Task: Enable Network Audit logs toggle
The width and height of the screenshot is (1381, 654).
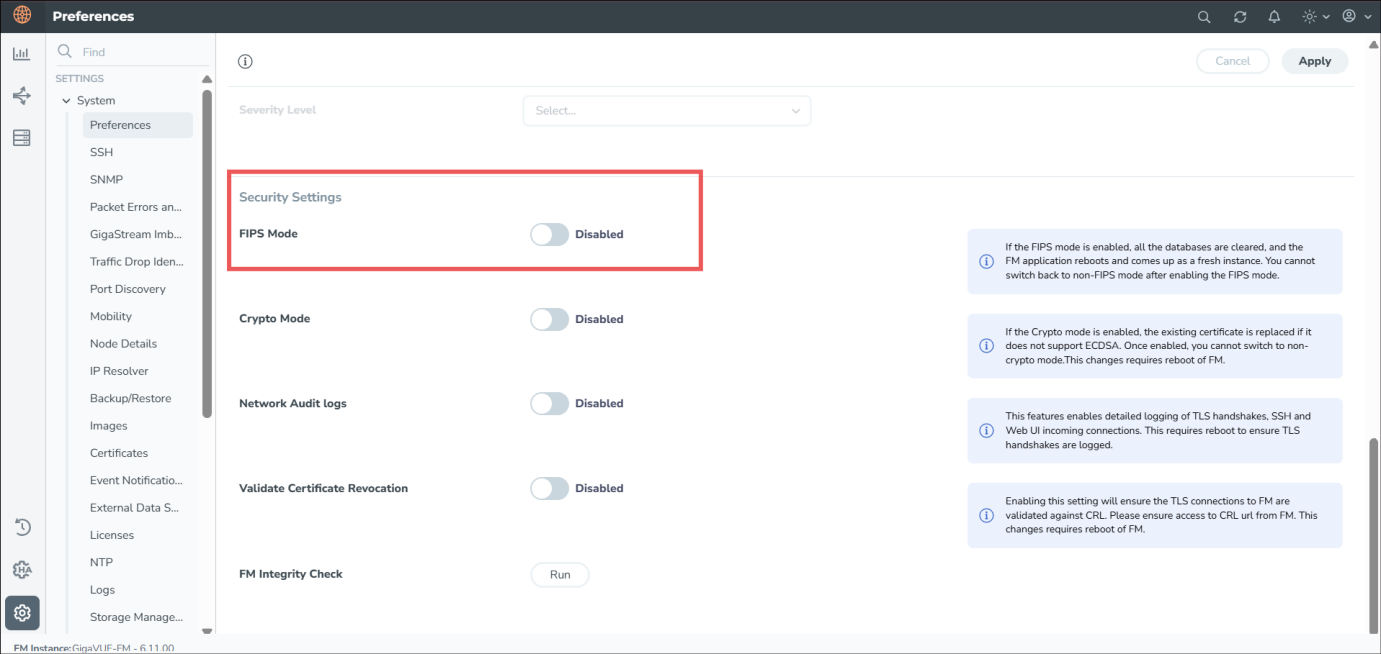Action: (549, 403)
